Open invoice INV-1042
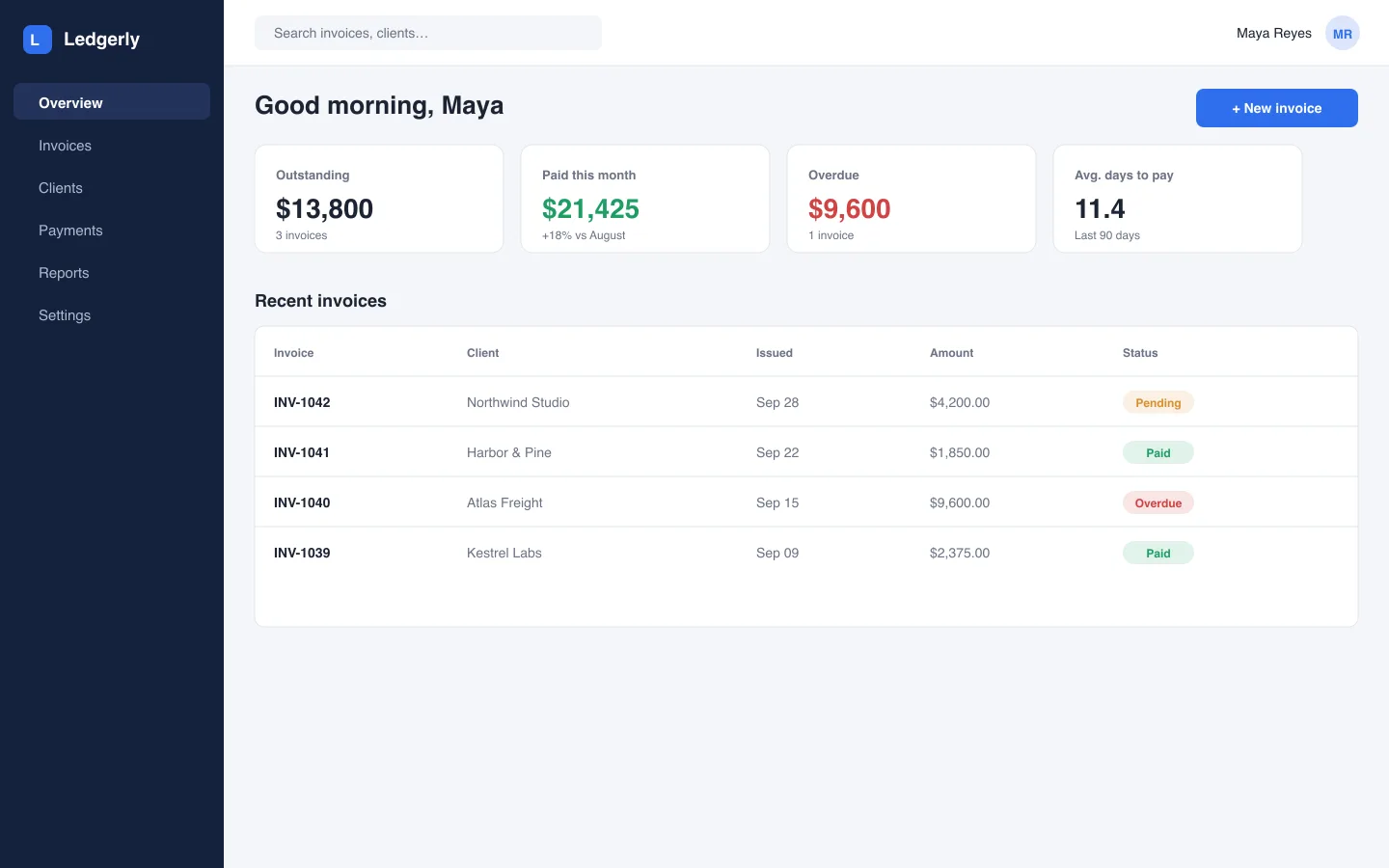Screen dimensions: 1389x868 click(302, 402)
